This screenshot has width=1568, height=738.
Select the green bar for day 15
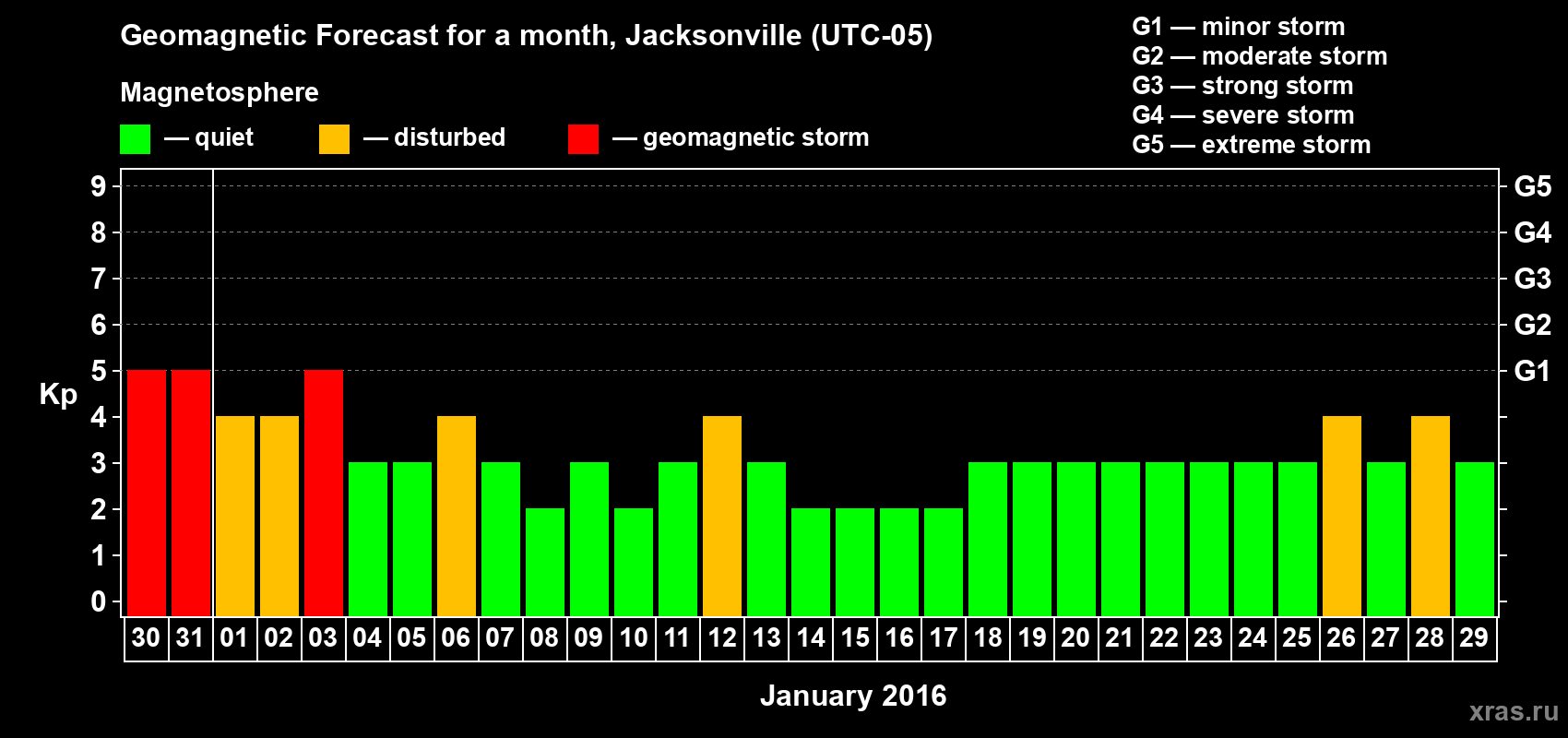click(x=855, y=563)
